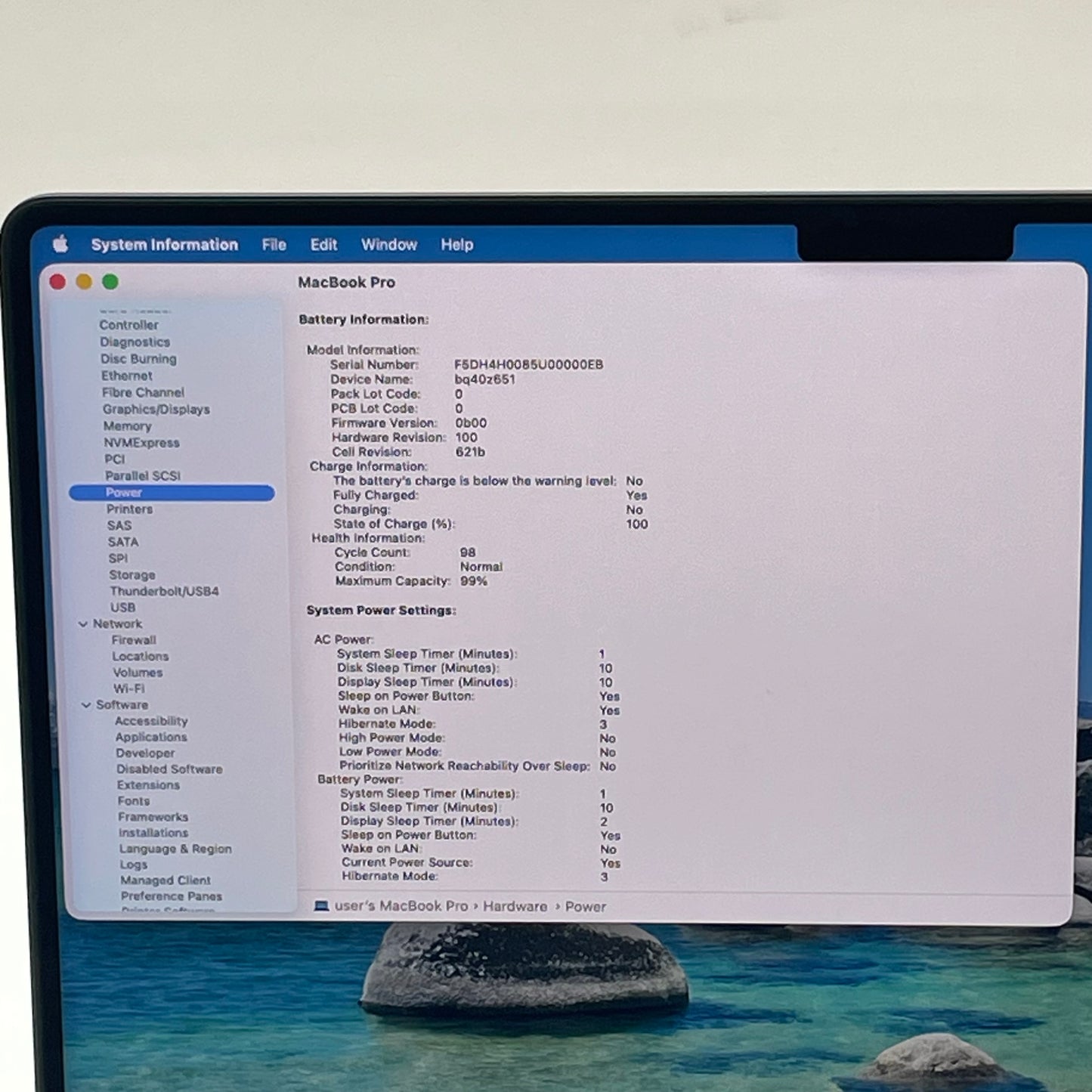Image resolution: width=1092 pixels, height=1092 pixels.
Task: Open the Apple menu
Action: [x=60, y=244]
